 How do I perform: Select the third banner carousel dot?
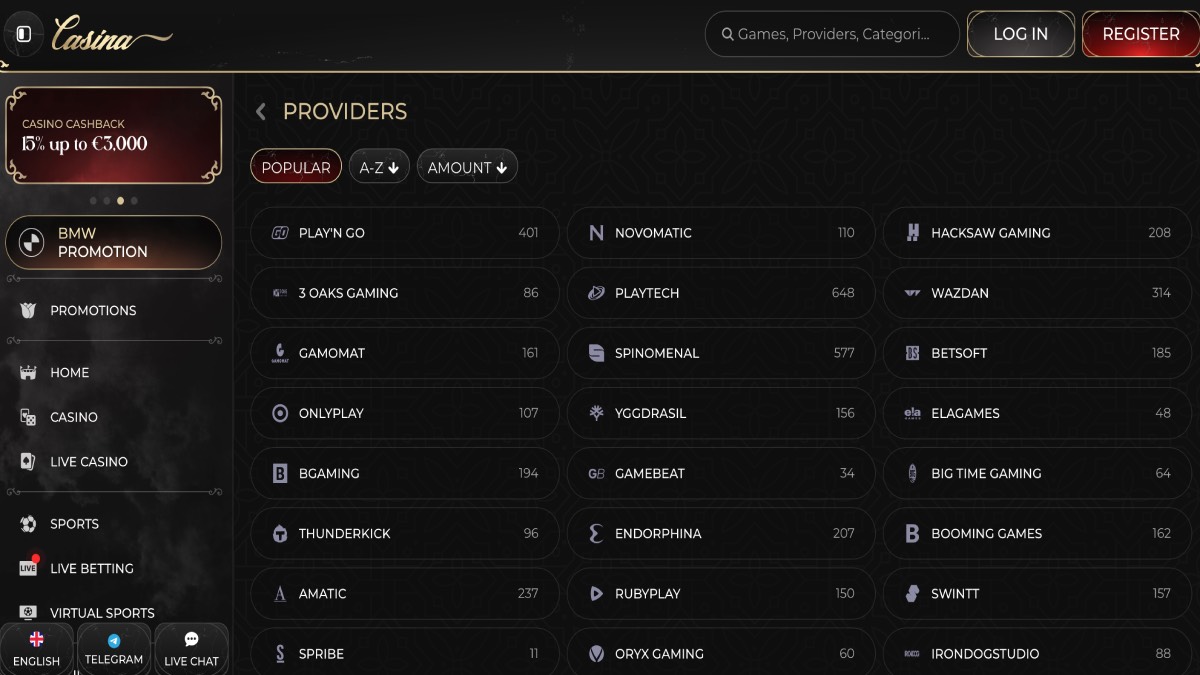click(121, 200)
